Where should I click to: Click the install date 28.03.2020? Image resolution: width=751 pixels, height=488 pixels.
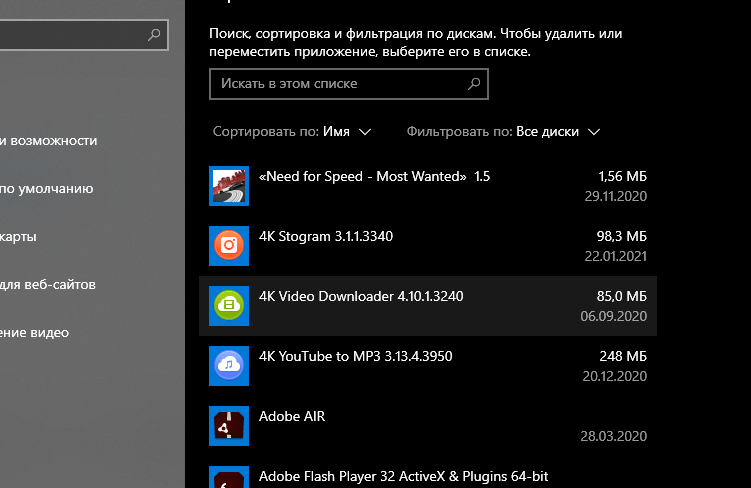(614, 436)
